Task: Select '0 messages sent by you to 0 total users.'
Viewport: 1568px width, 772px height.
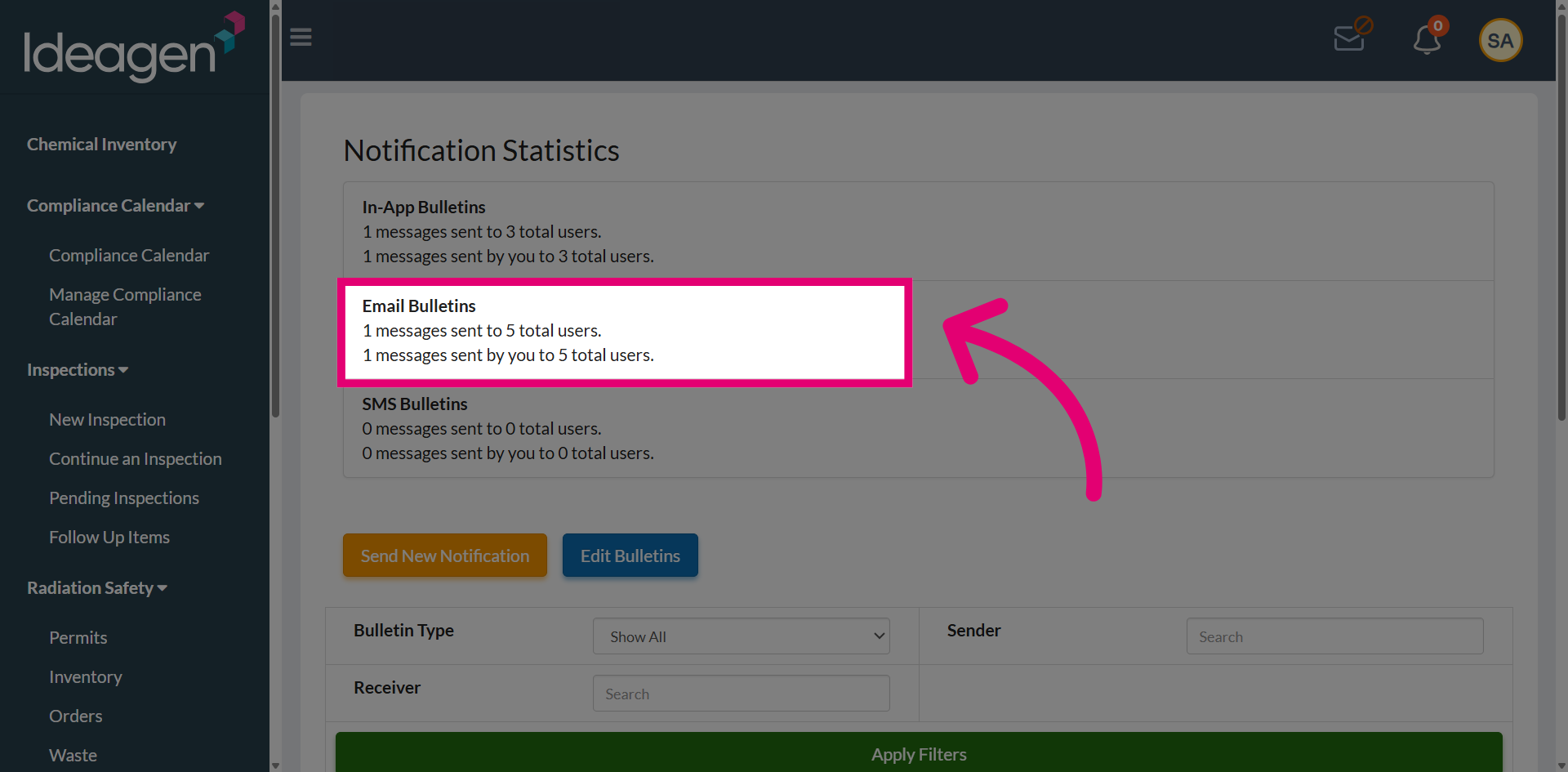Action: click(x=508, y=453)
